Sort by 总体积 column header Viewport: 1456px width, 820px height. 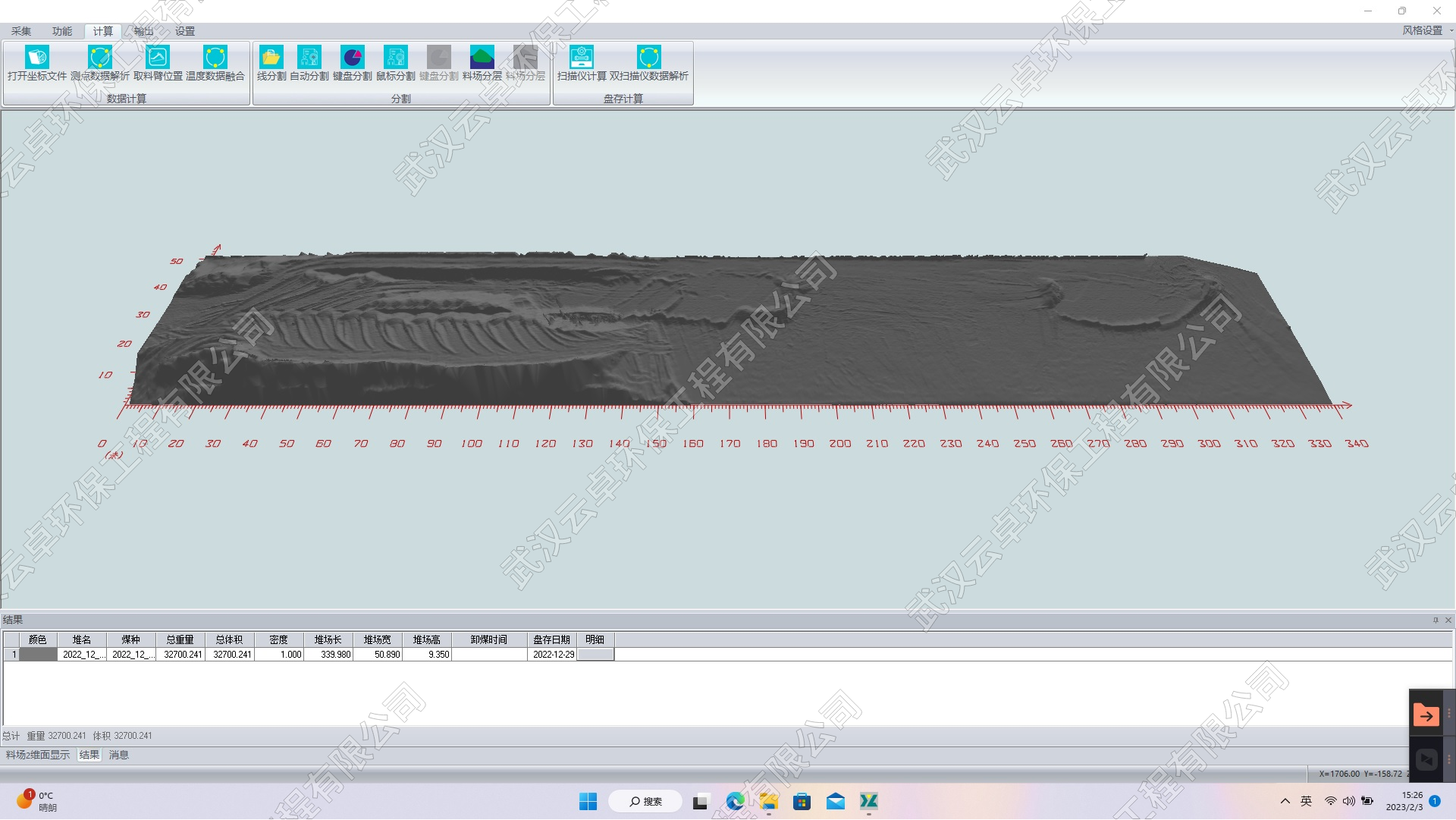click(230, 639)
